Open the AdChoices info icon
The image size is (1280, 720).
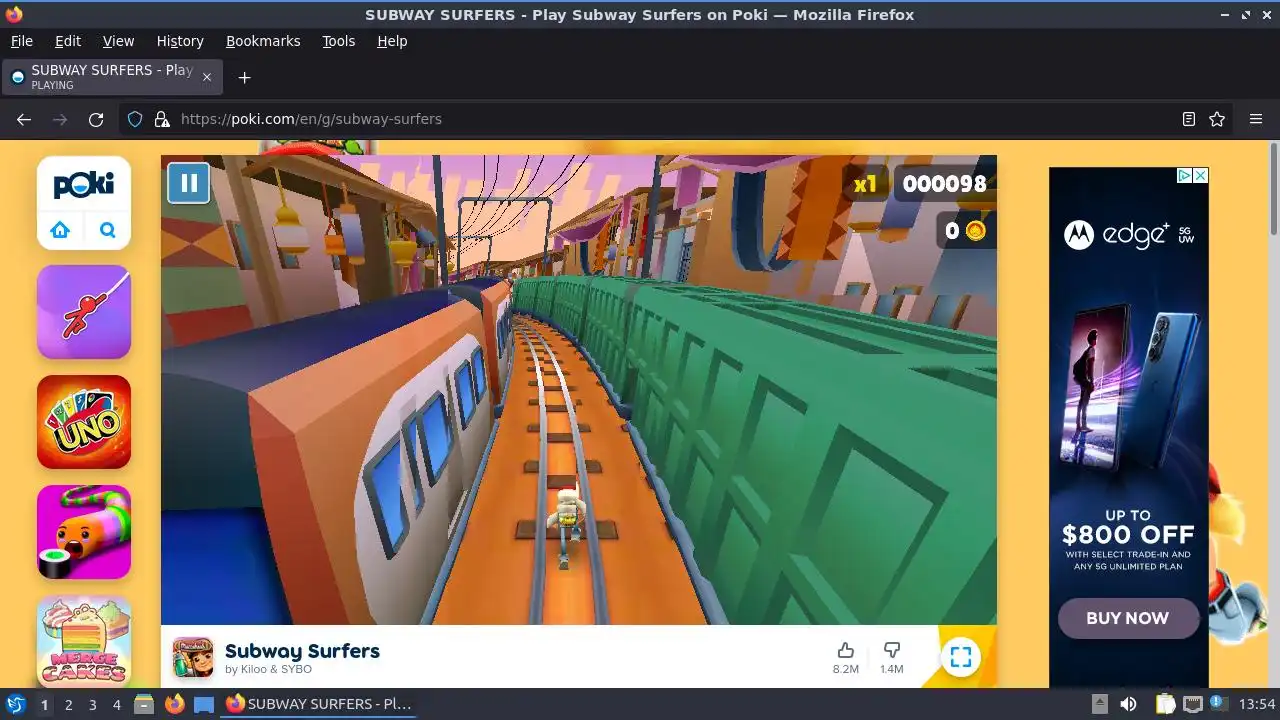click(x=1184, y=175)
